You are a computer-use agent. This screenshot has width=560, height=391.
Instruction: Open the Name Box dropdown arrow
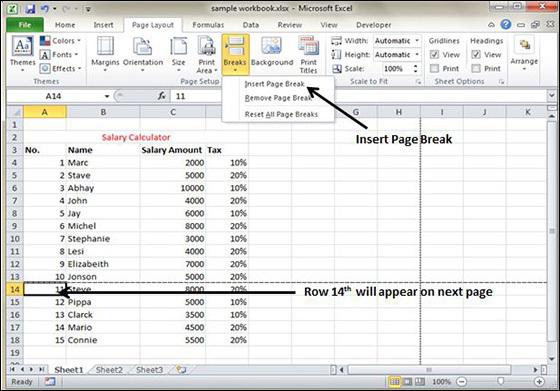(106, 96)
